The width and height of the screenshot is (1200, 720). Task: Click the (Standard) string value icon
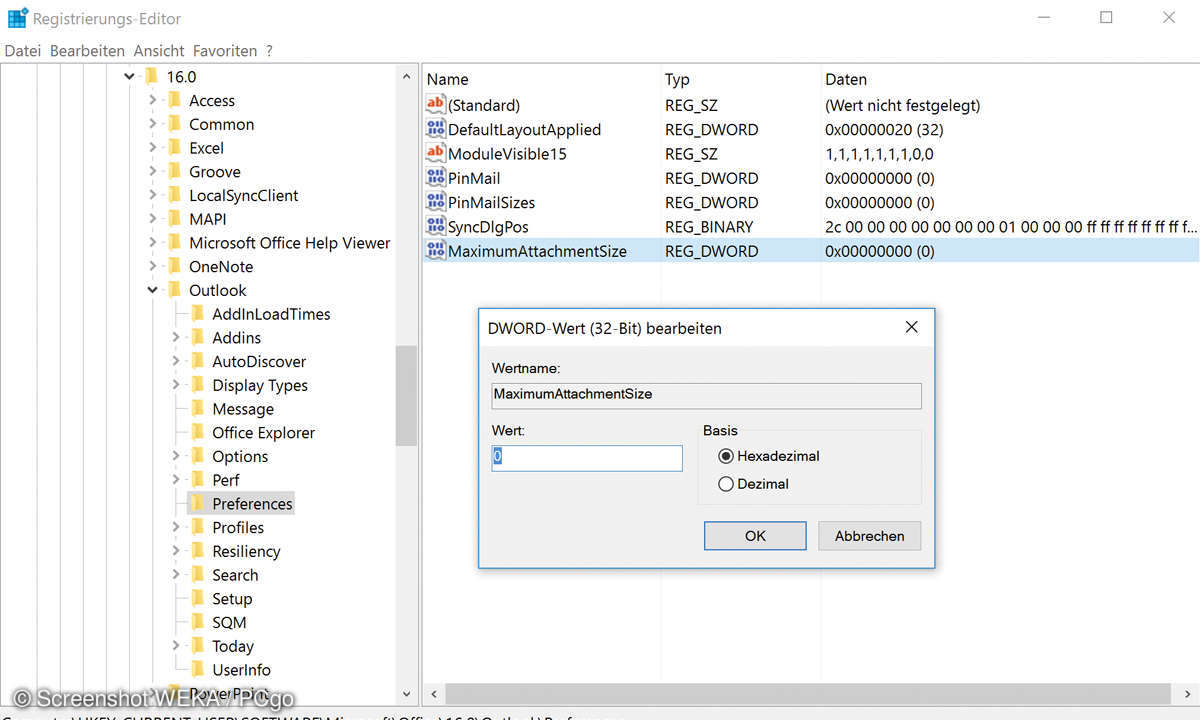(x=435, y=105)
